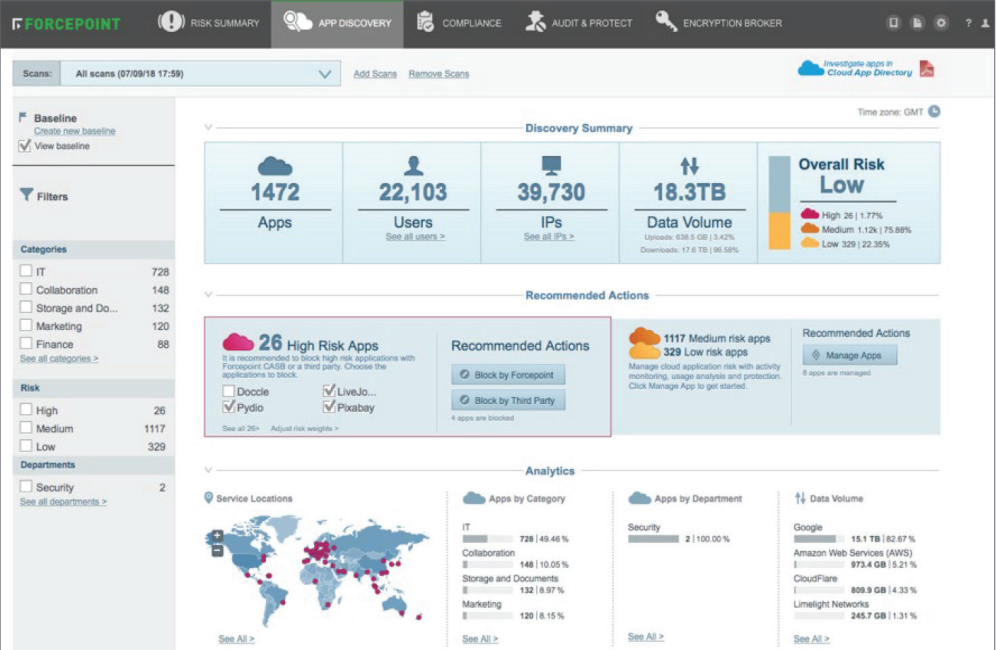Click the Manage Apps button

pyautogui.click(x=850, y=355)
